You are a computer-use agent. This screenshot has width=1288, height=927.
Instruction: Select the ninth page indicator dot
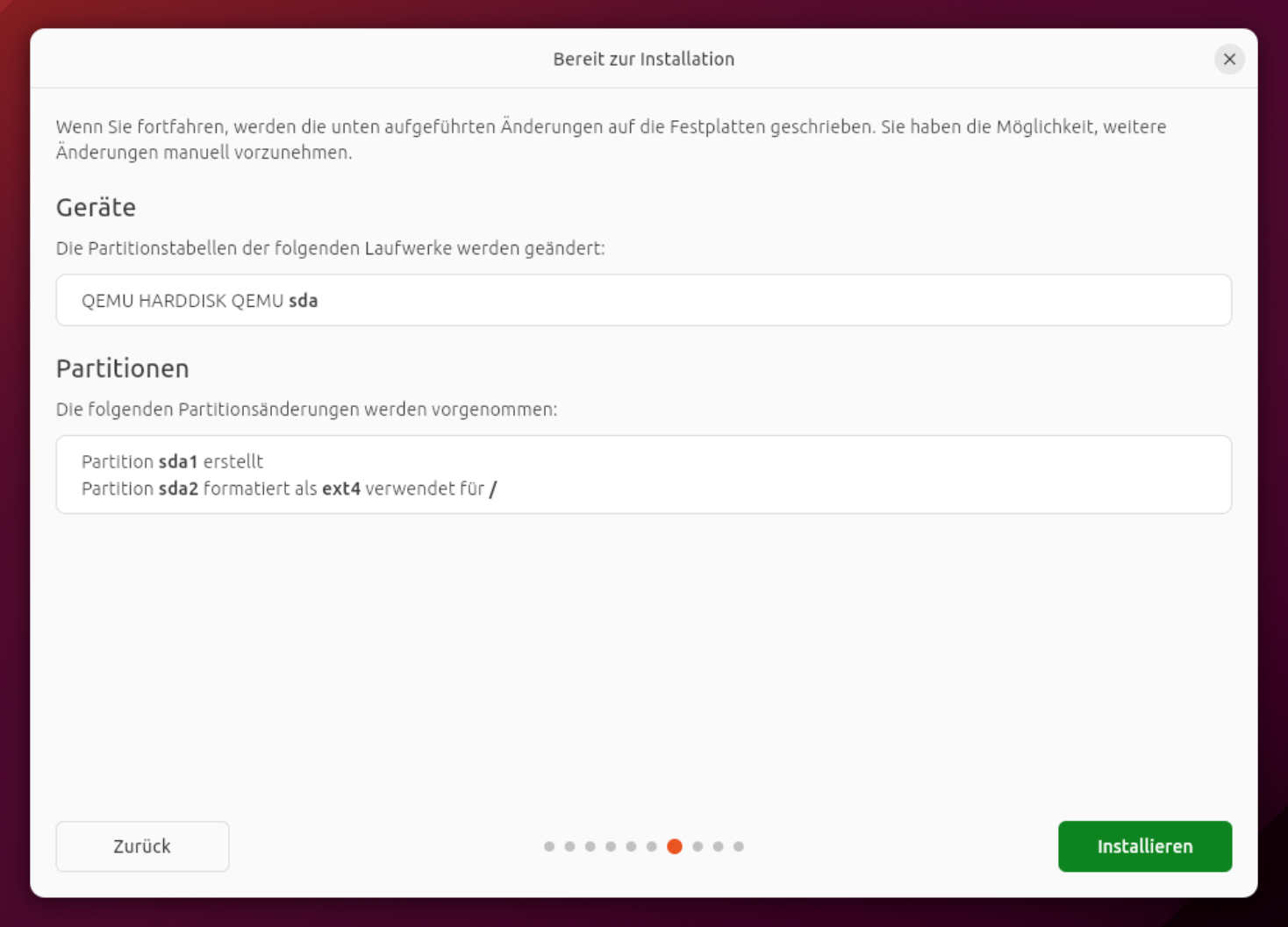[x=718, y=846]
